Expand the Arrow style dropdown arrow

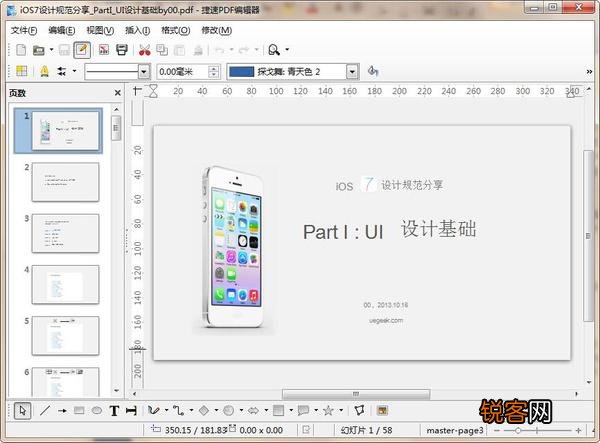click(74, 71)
